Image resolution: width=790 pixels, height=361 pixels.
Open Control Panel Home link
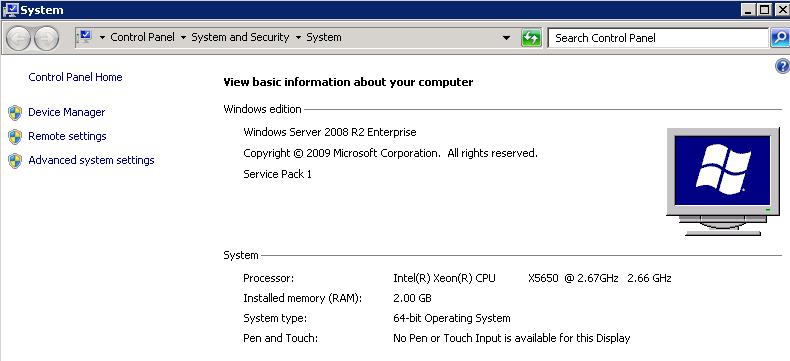[76, 77]
